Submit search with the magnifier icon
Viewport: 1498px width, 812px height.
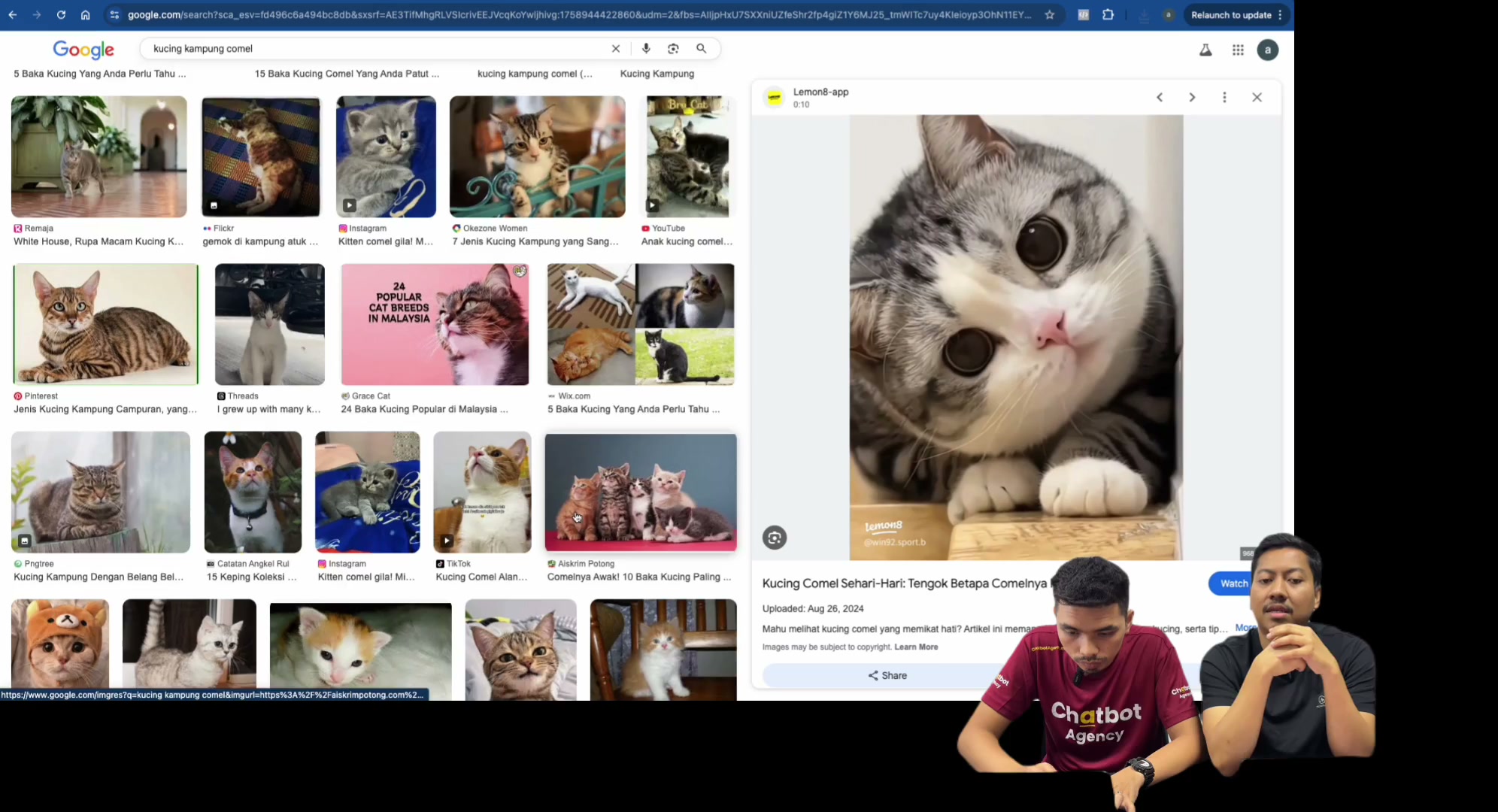tap(701, 49)
